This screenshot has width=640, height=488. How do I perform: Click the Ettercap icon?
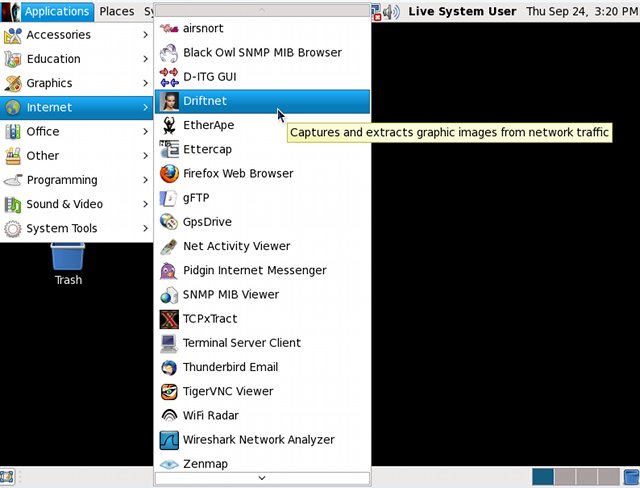[x=169, y=149]
